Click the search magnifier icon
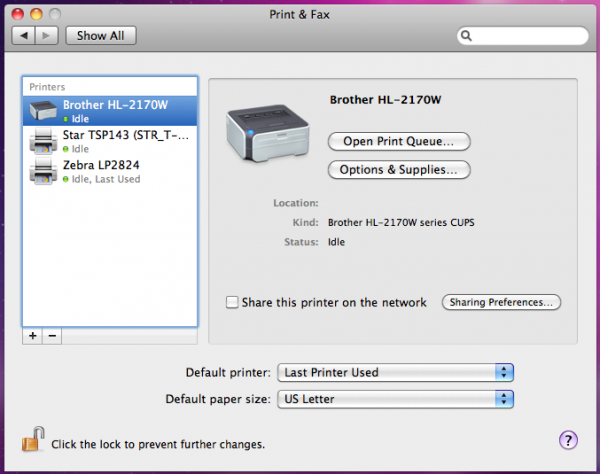Viewport: 600px width, 474px height. click(x=466, y=36)
